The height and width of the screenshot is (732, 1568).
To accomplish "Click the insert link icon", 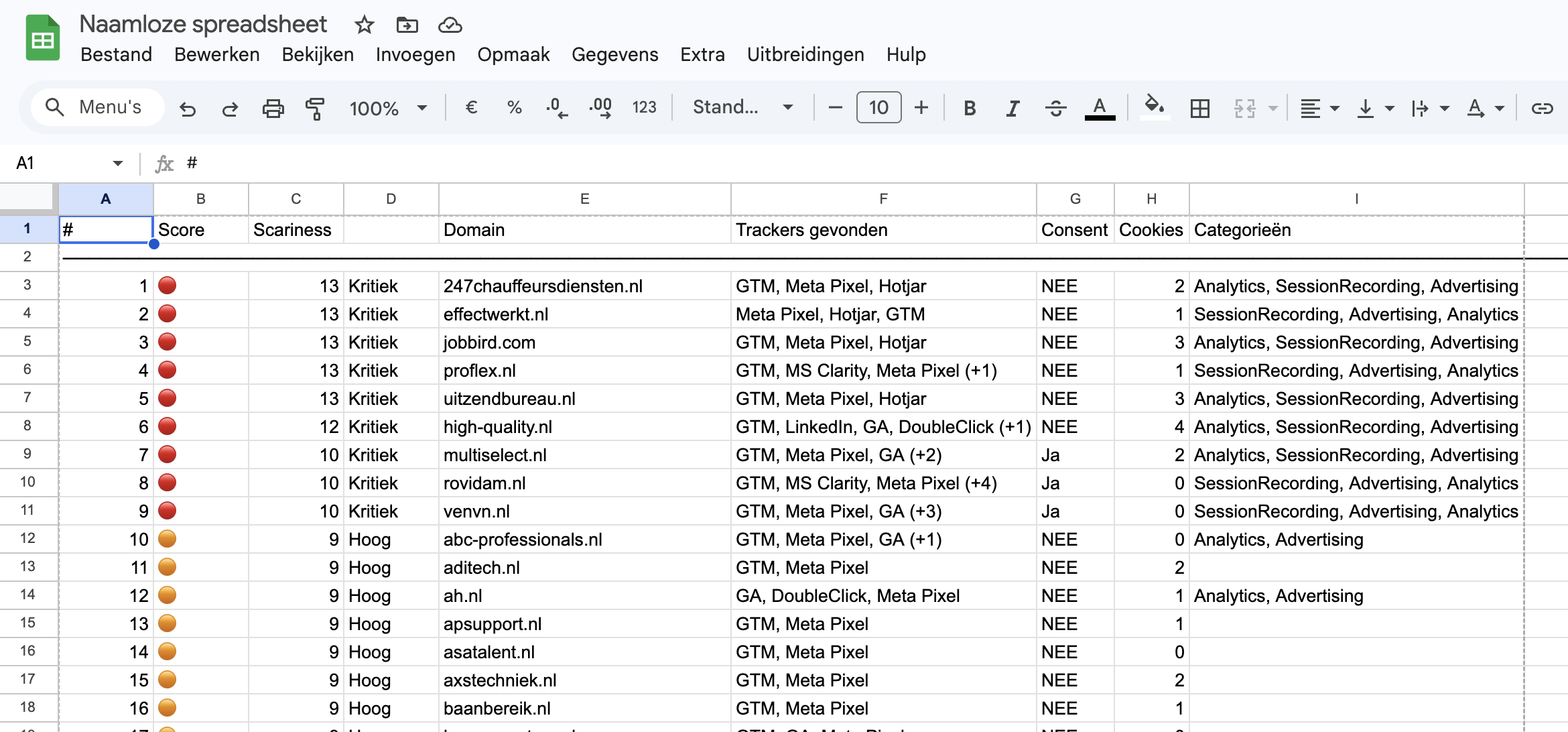I will pos(1542,108).
